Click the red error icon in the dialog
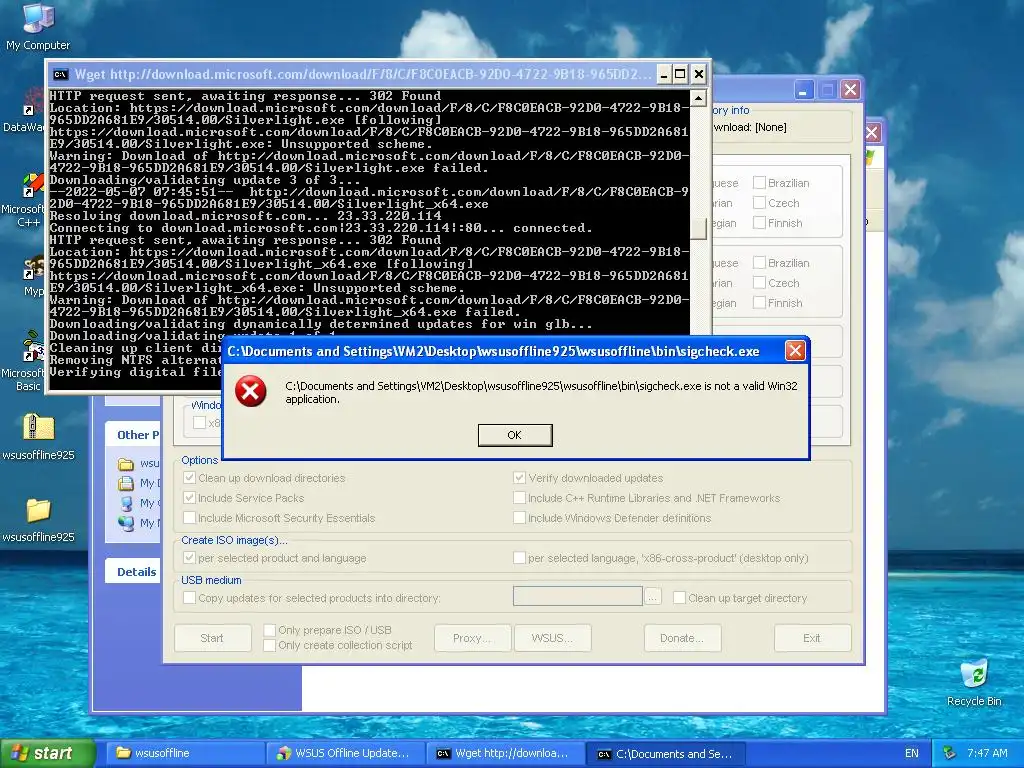 point(251,391)
